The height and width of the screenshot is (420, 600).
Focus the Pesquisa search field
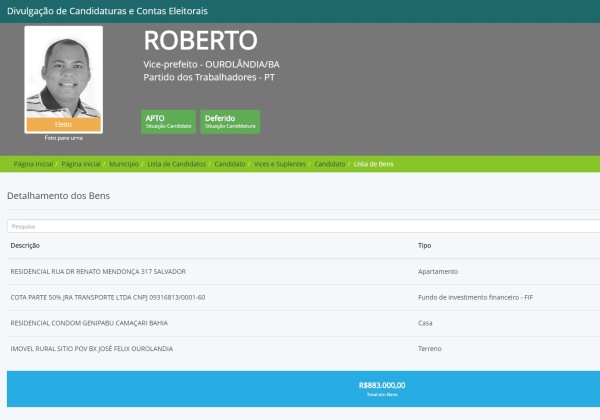pos(303,226)
